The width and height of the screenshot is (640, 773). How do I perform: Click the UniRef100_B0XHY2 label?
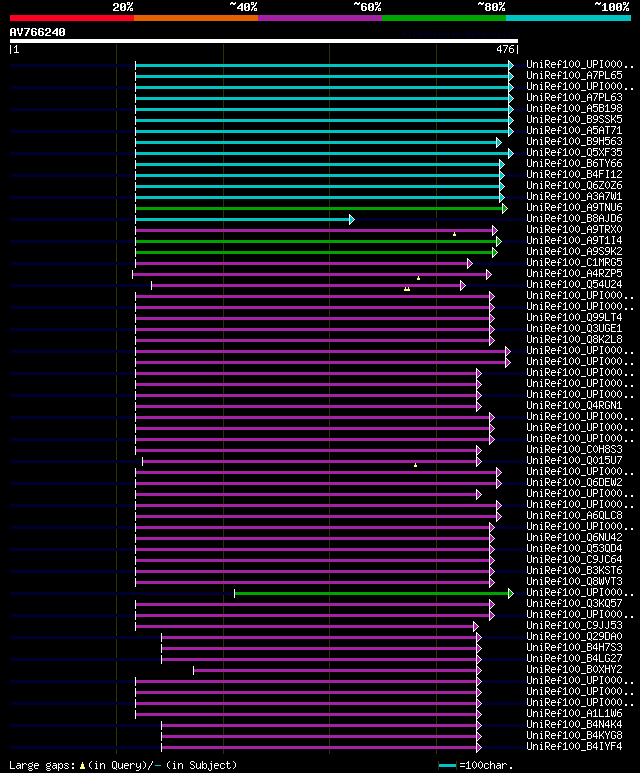tap(574, 670)
